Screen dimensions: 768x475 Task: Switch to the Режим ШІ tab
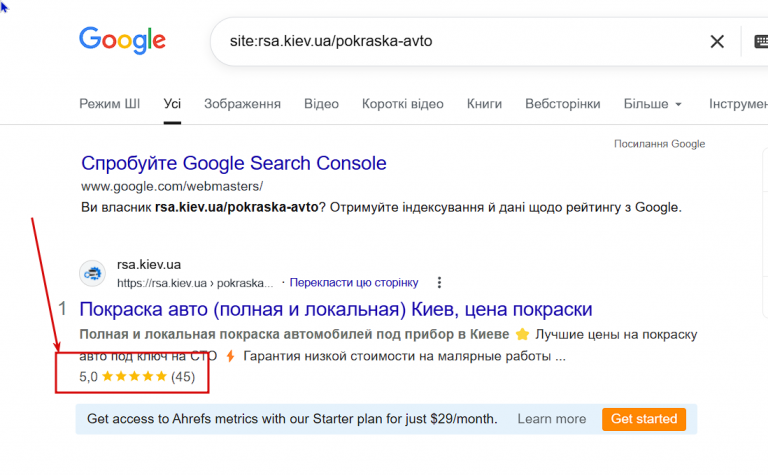[x=110, y=104]
